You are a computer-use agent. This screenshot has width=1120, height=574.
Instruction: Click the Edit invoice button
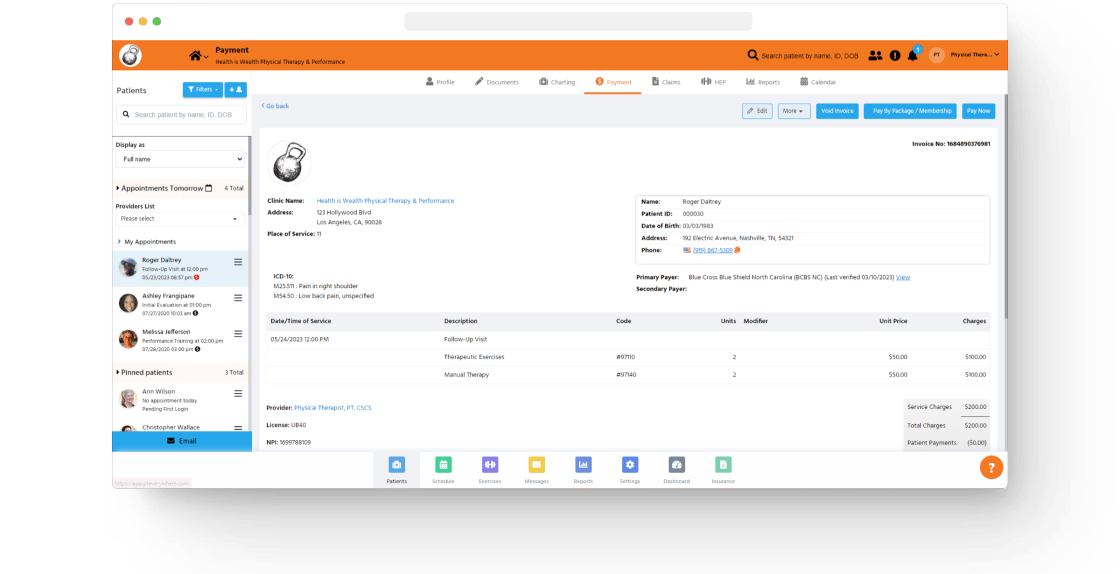tap(757, 111)
